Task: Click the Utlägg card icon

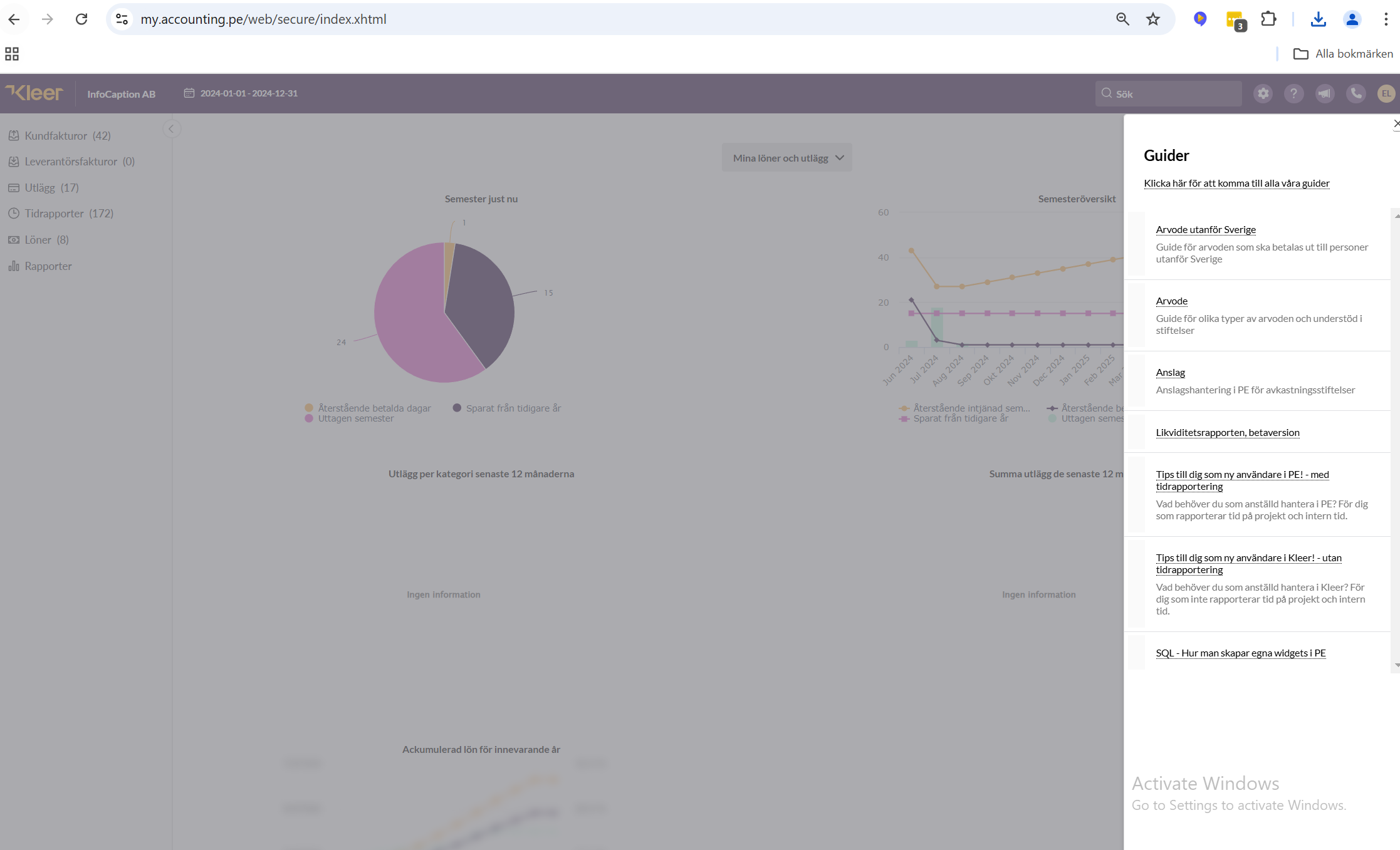Action: point(14,187)
